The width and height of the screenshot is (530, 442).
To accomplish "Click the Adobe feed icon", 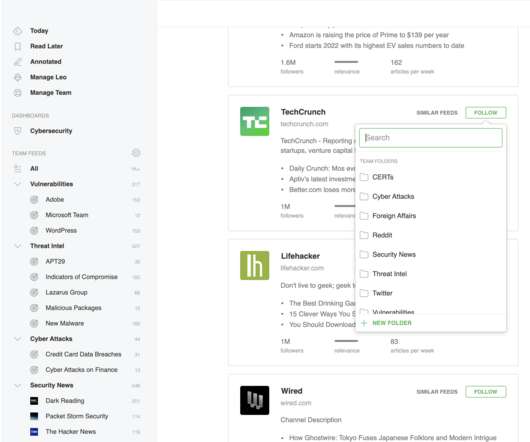I will click(34, 200).
